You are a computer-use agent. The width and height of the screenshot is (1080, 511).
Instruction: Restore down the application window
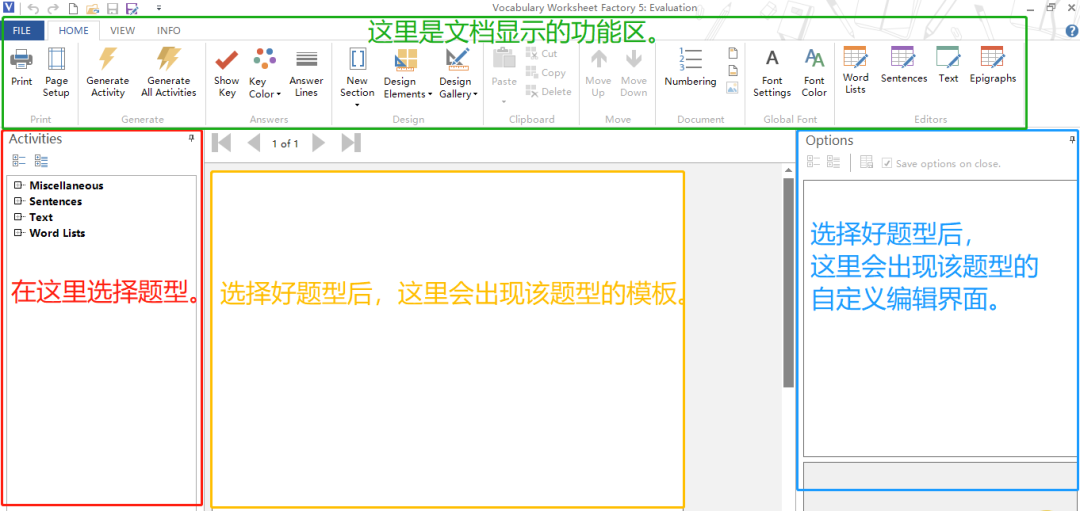tap(1051, 8)
